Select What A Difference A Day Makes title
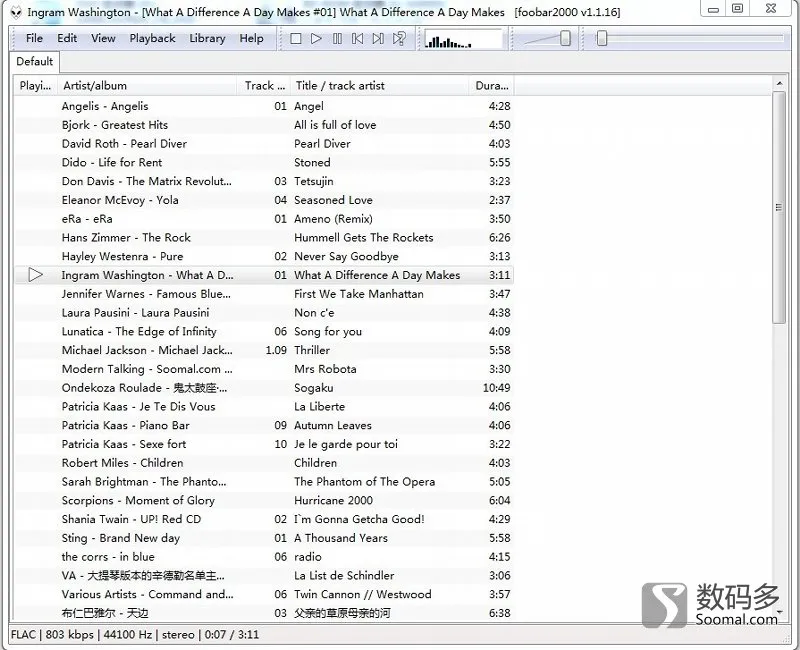 pyautogui.click(x=377, y=275)
